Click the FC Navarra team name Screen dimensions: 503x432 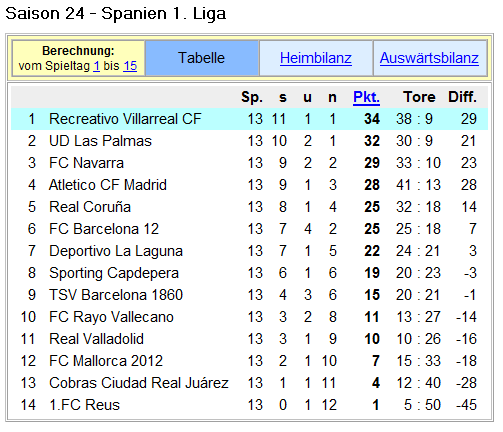tap(86, 163)
